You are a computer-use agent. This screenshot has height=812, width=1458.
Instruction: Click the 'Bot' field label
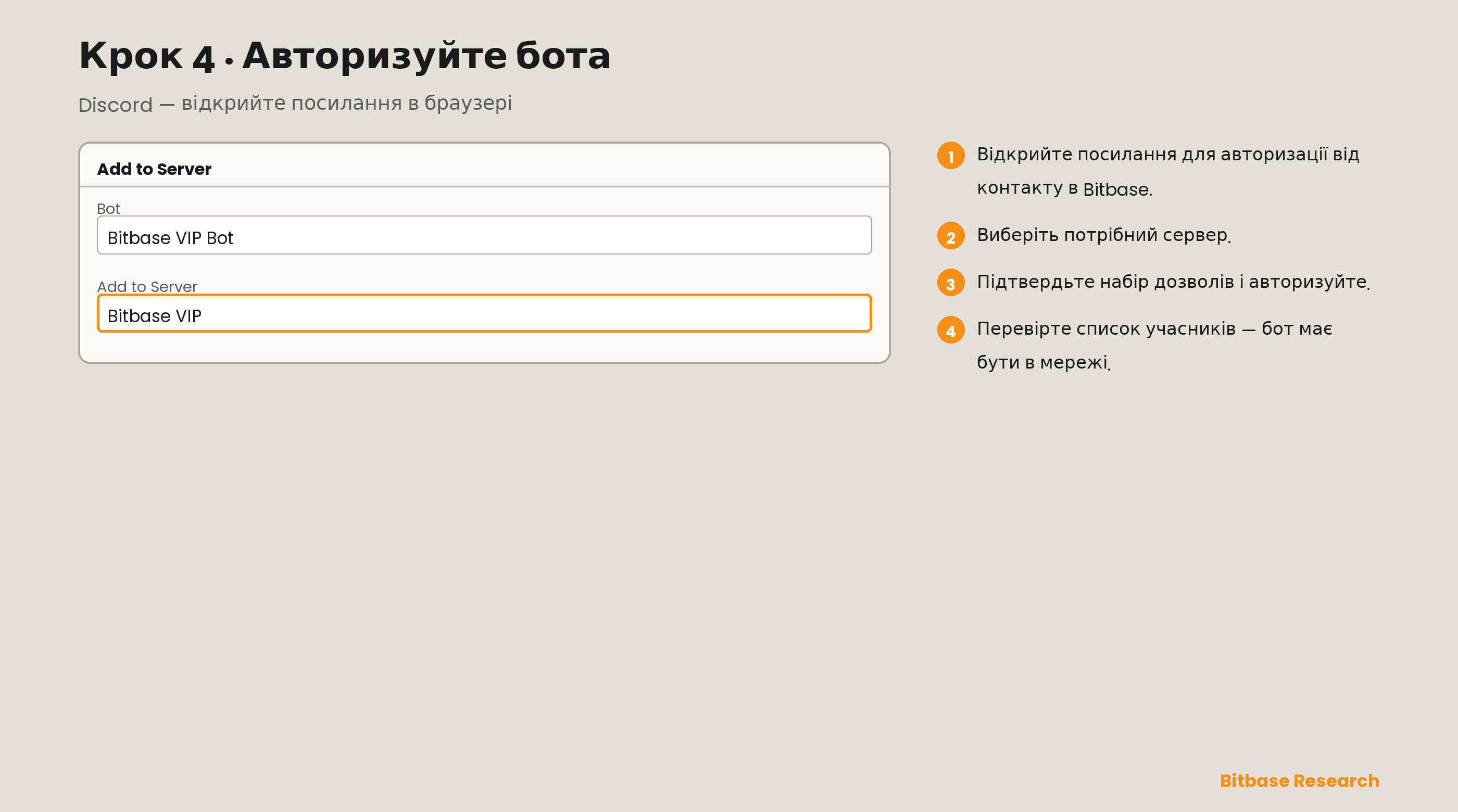click(108, 208)
